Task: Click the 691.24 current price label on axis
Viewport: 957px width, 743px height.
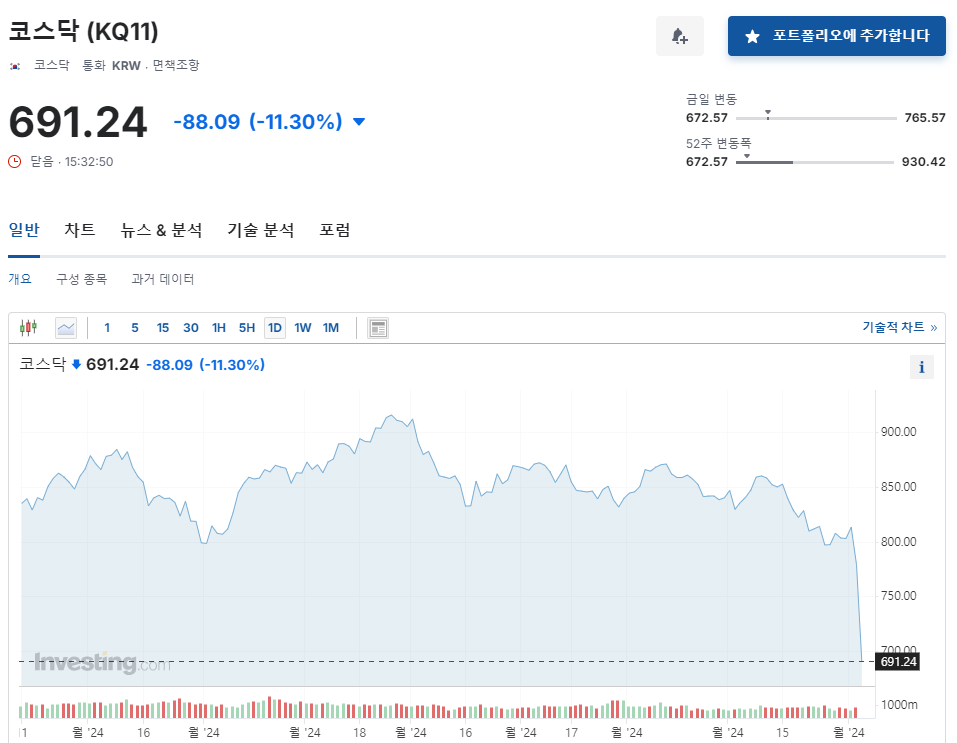Action: pyautogui.click(x=898, y=662)
